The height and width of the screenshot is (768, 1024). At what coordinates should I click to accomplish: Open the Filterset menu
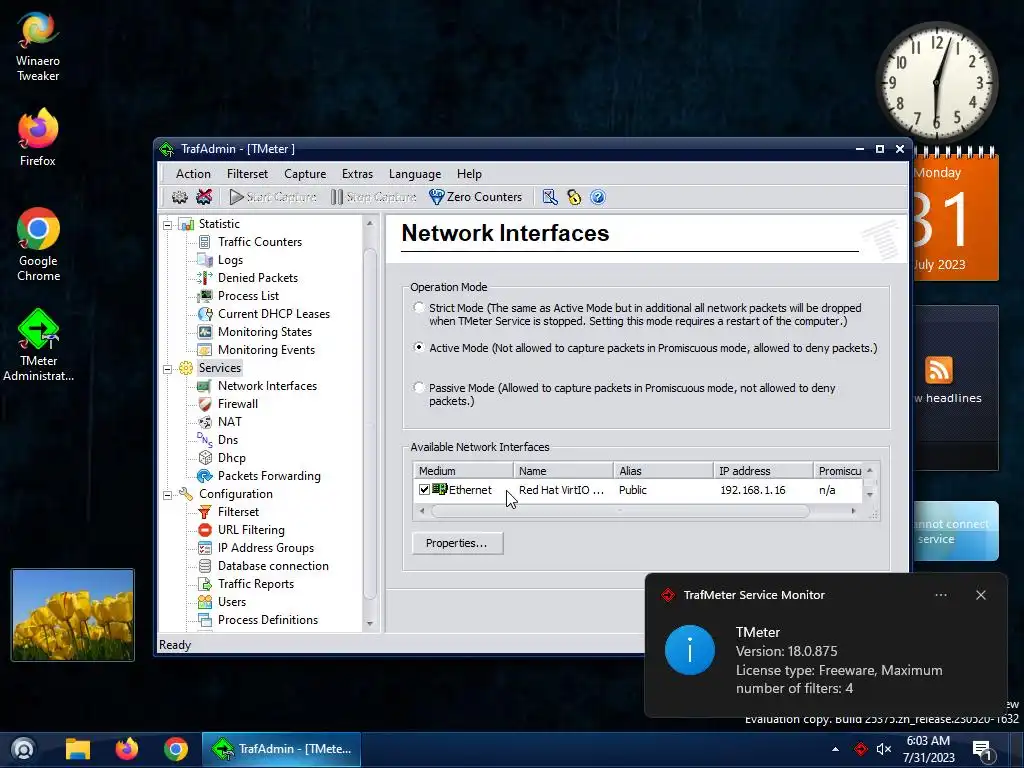[x=247, y=174]
